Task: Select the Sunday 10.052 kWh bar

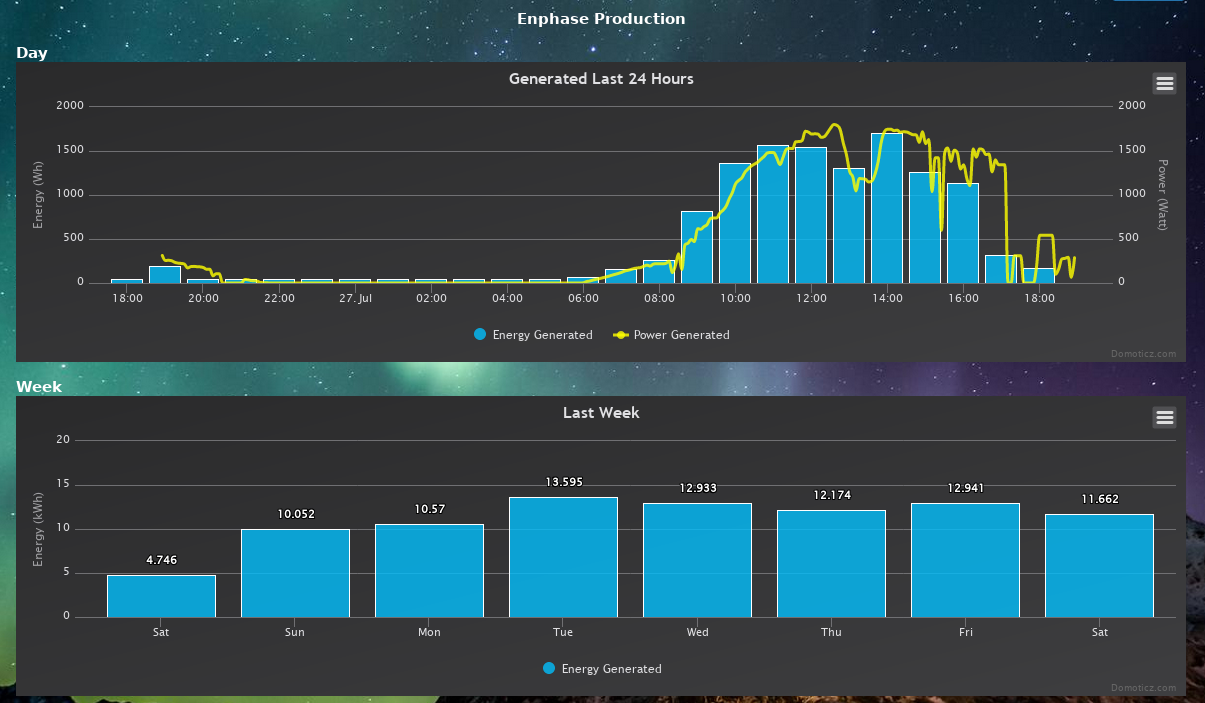Action: point(295,573)
